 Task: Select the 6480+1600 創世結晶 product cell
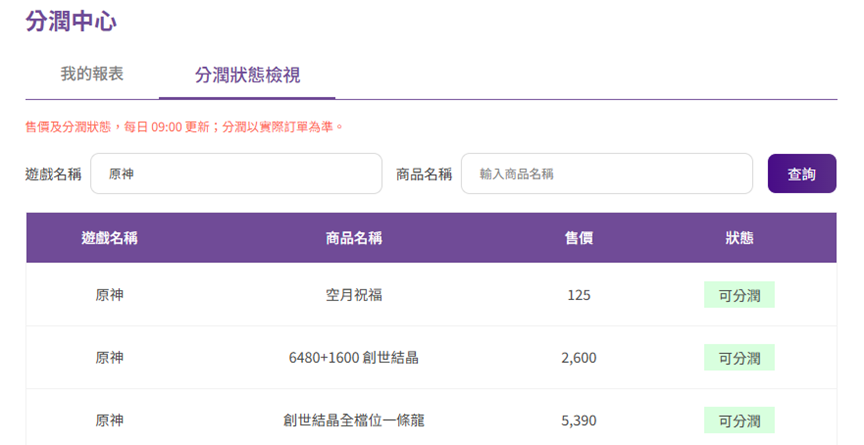[x=353, y=358]
